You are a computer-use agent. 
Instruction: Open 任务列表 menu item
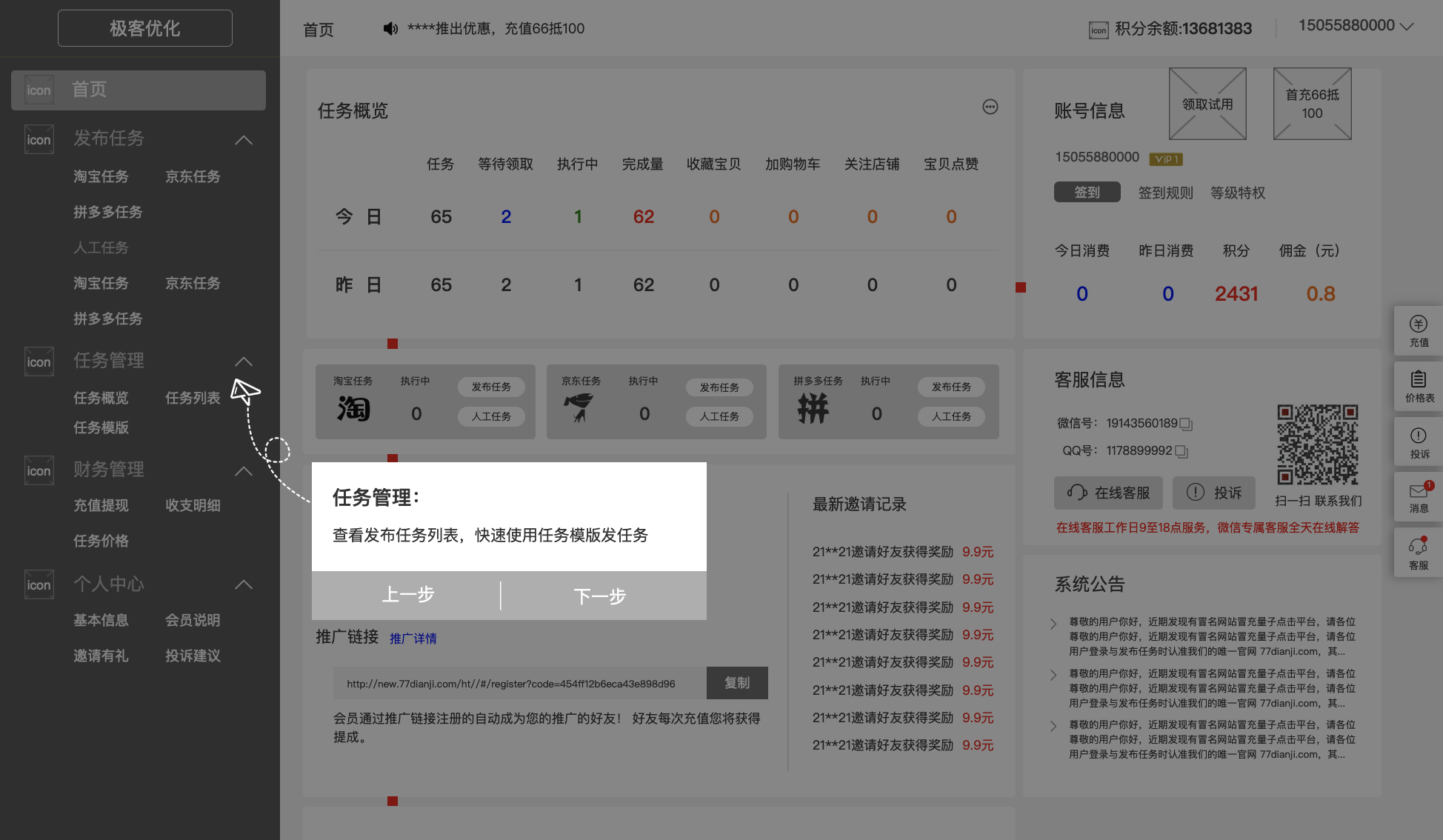(x=193, y=398)
